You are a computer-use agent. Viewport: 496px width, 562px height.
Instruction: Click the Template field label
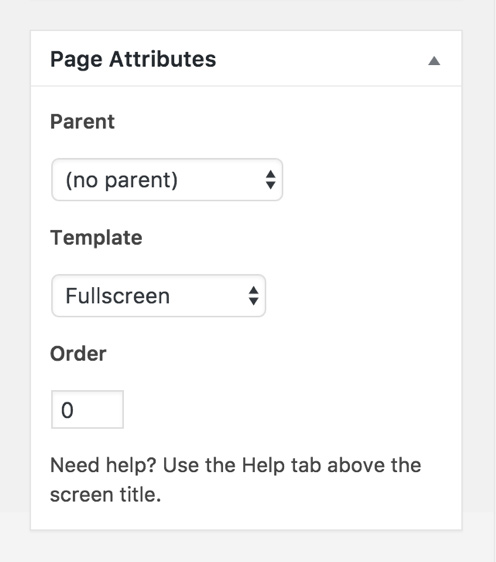(96, 238)
